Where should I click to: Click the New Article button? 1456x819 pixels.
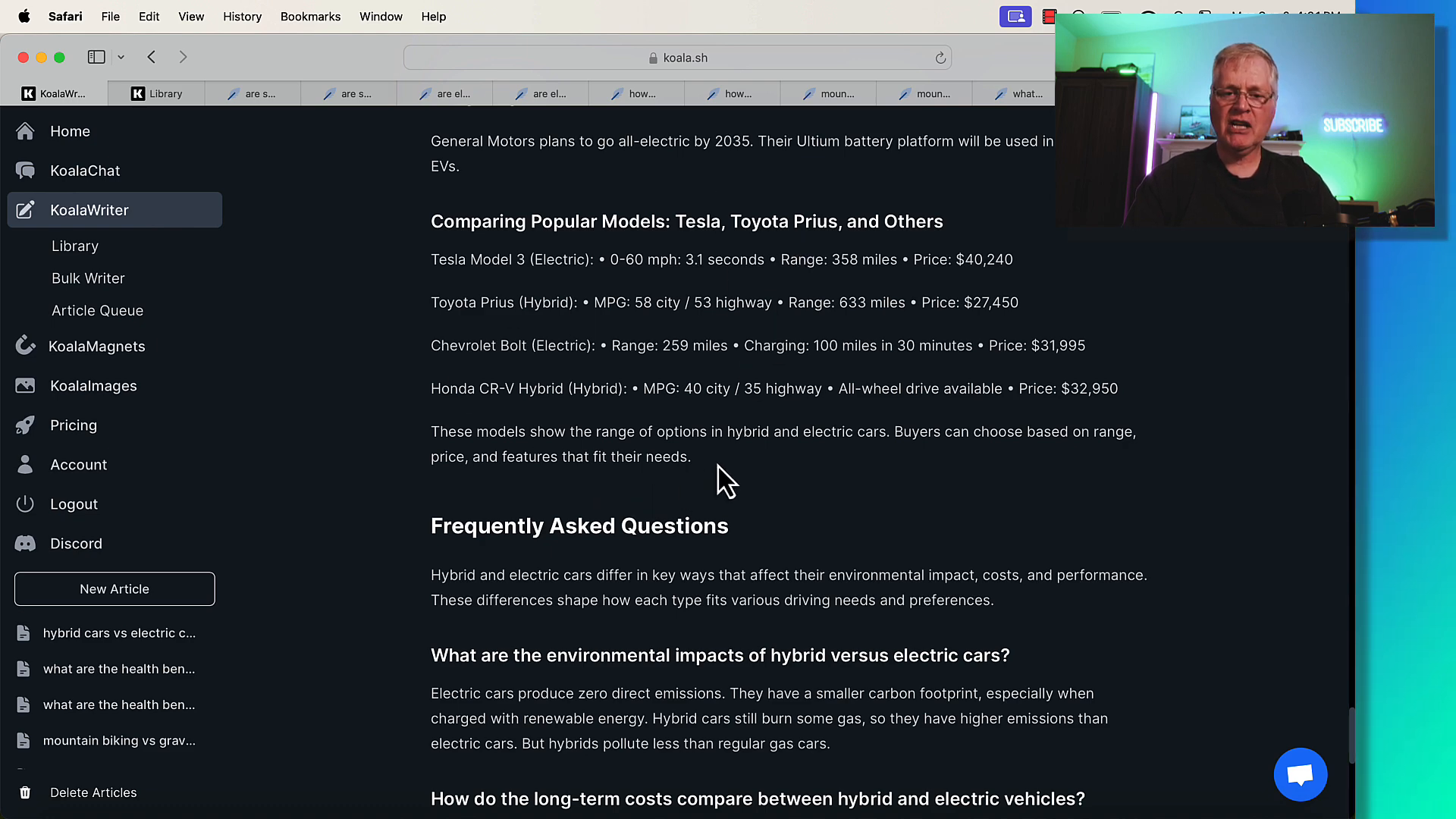[114, 589]
